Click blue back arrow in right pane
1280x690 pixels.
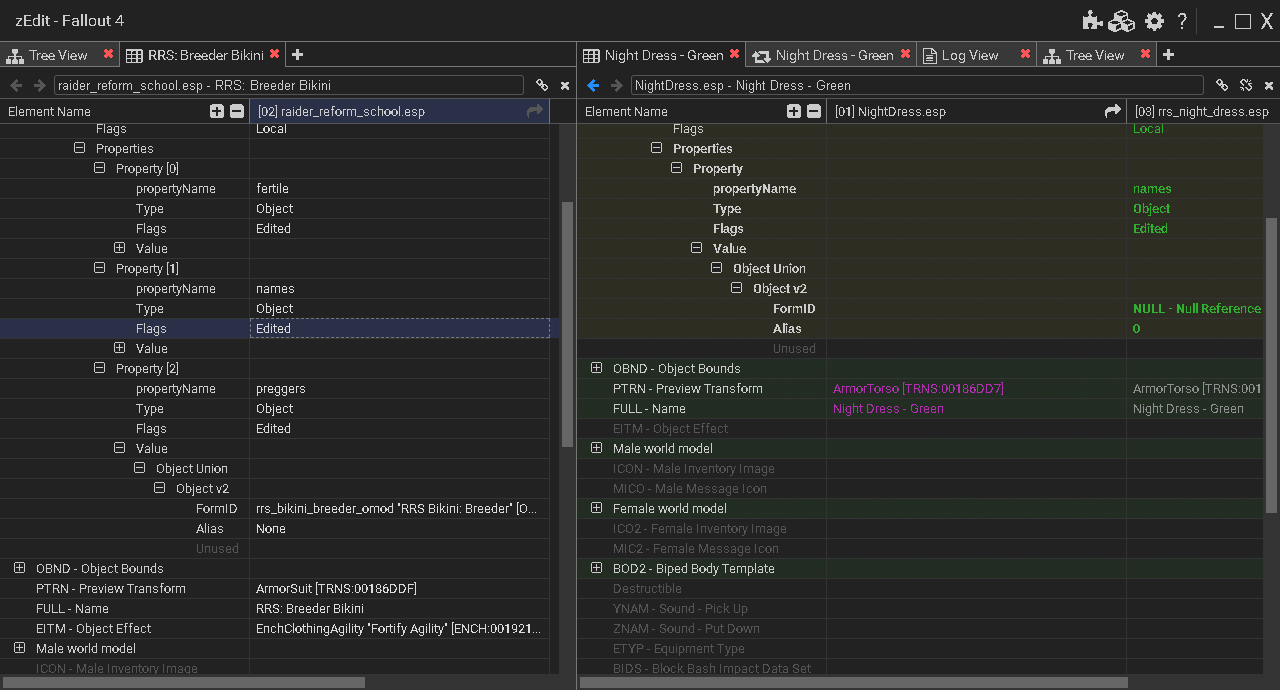point(593,86)
